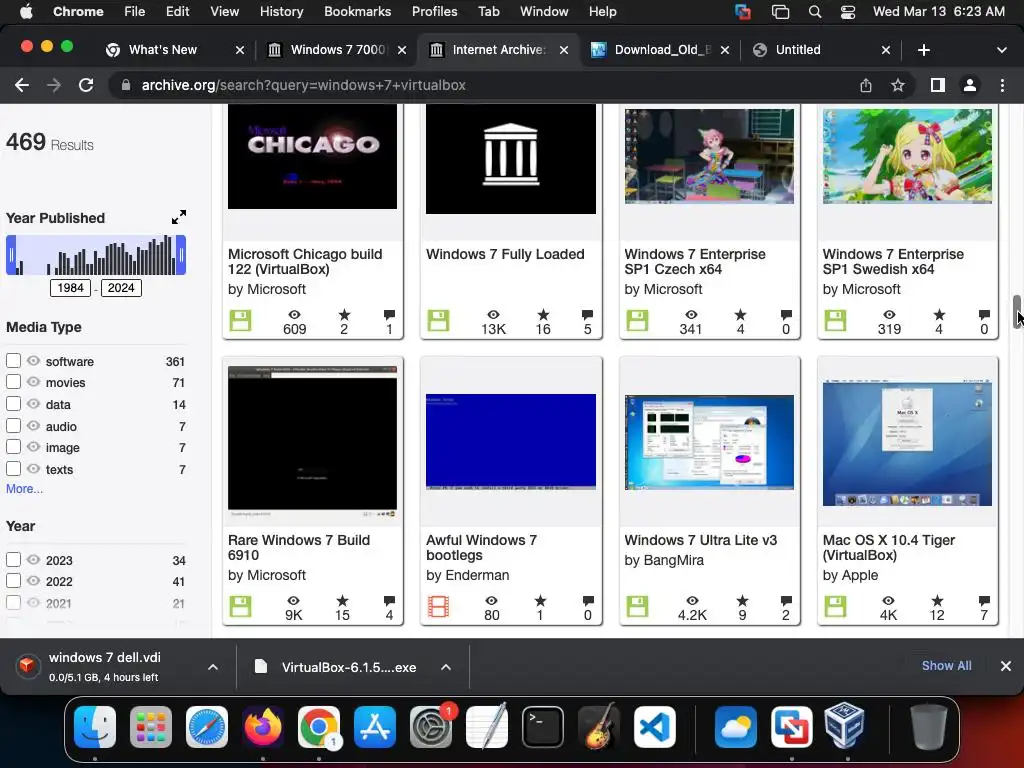Open System Preferences from the dock
1024x768 pixels.
point(431,727)
